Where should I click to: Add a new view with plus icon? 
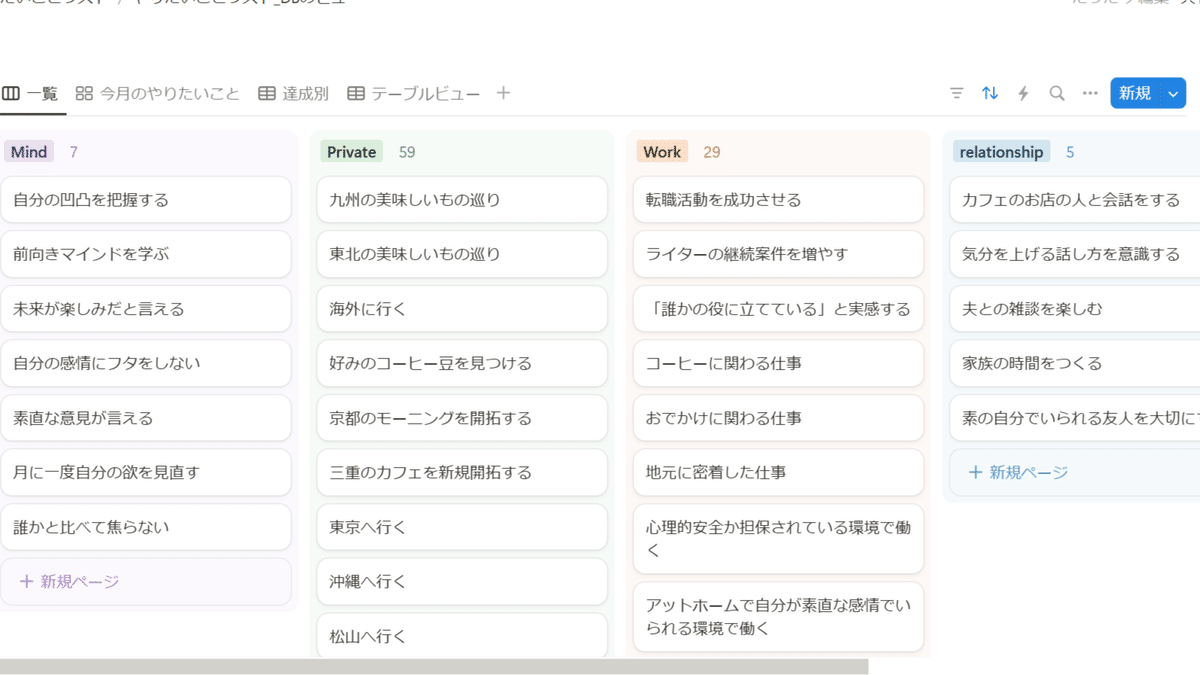click(x=503, y=93)
